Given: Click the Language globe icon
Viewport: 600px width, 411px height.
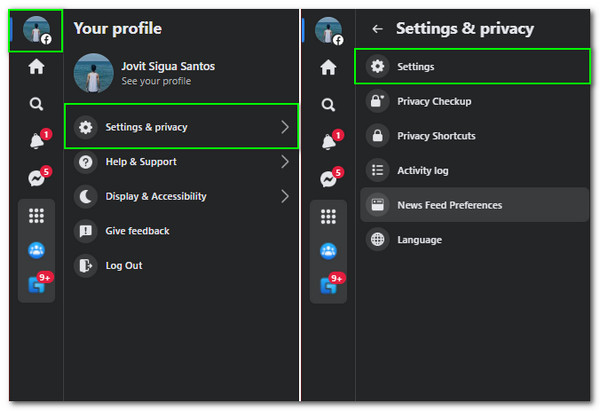Looking at the screenshot, I should pyautogui.click(x=377, y=240).
